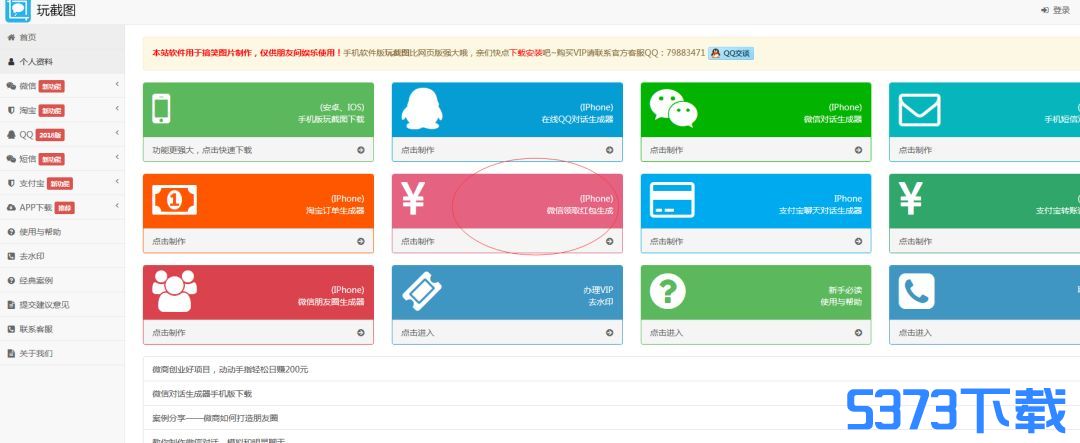This screenshot has width=1080, height=443.
Task: Click the QQ penguin icon on 在线QQ对话生成器 card
Action: [422, 109]
